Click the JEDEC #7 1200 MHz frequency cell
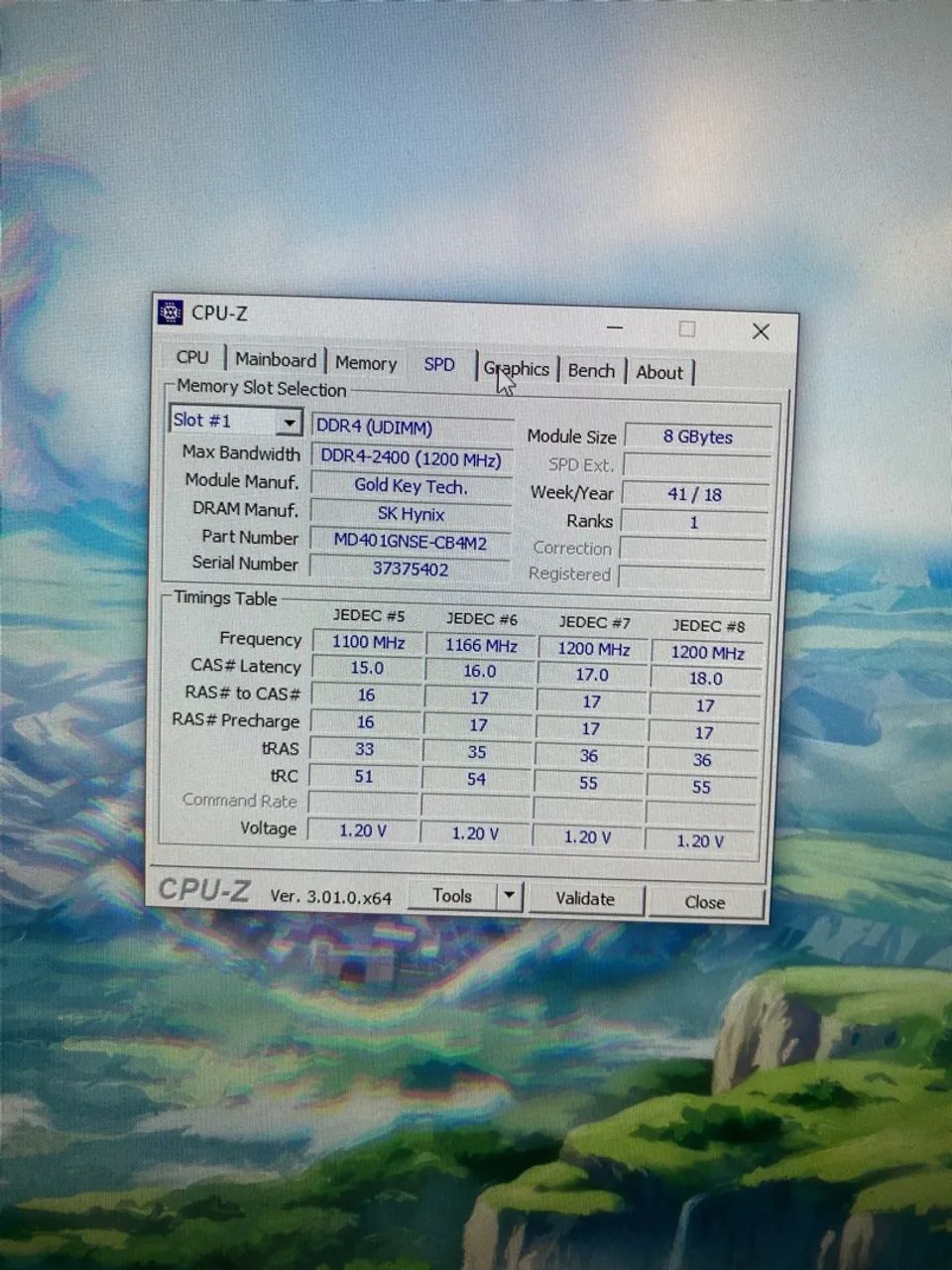Screen dimensions: 952x1270 [593, 649]
